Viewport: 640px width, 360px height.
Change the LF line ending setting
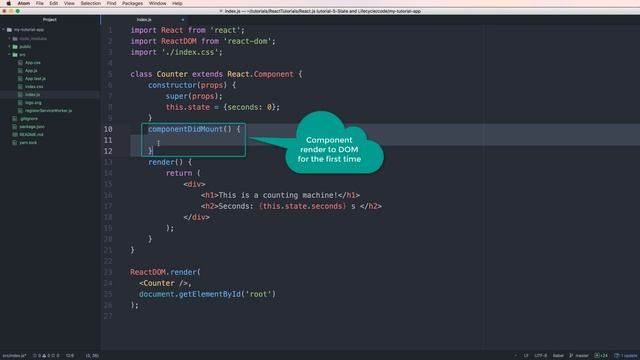point(526,356)
